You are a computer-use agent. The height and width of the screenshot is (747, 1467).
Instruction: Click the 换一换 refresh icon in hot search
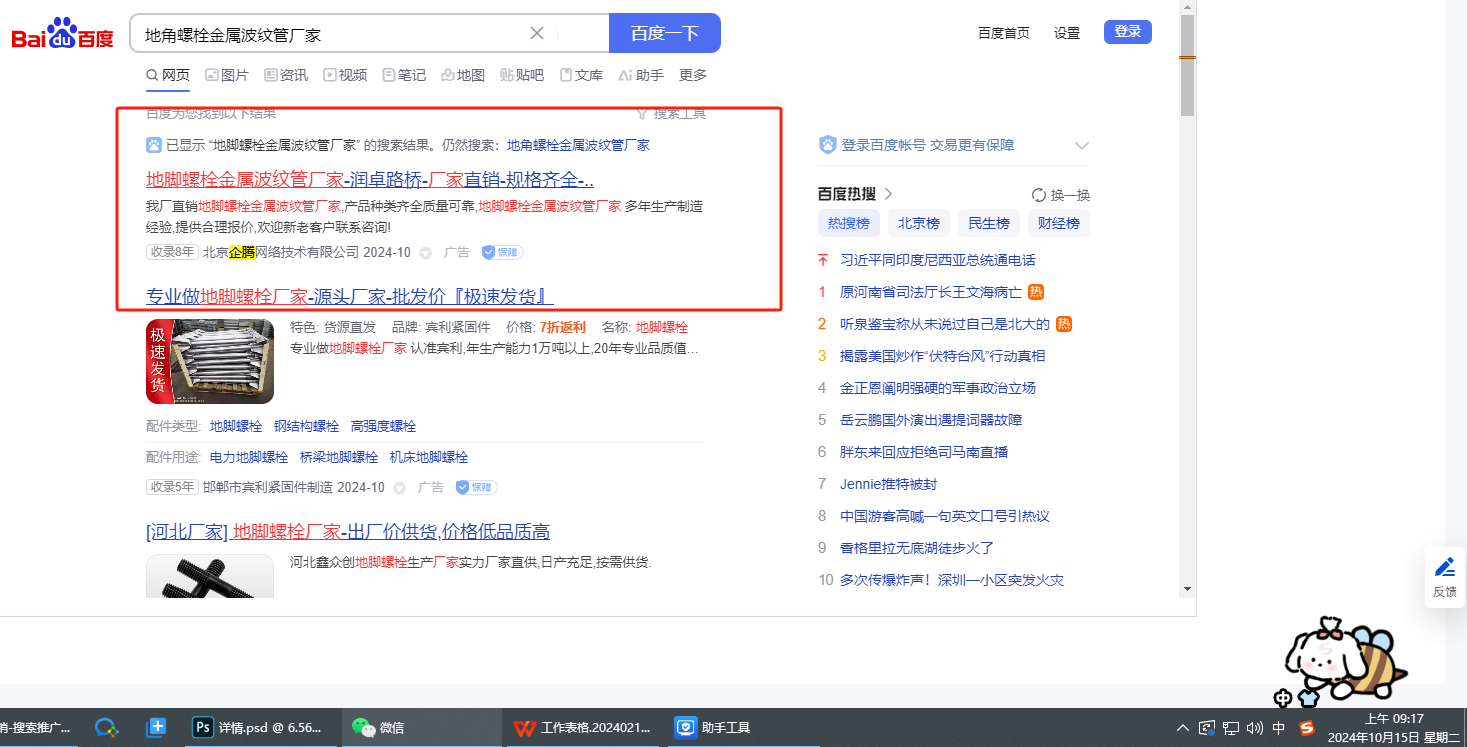(x=1039, y=195)
